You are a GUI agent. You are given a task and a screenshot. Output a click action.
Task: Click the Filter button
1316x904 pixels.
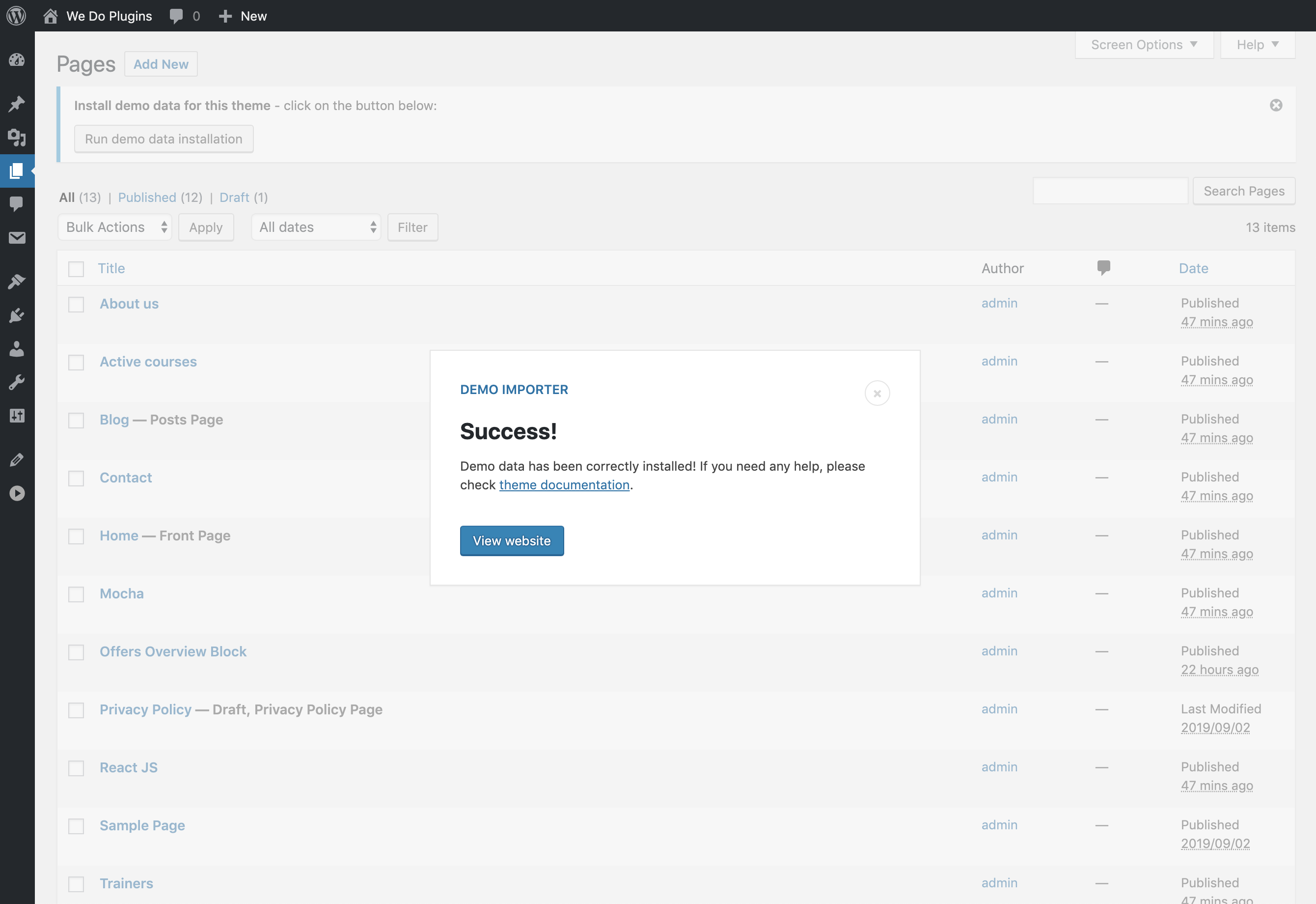coord(412,227)
